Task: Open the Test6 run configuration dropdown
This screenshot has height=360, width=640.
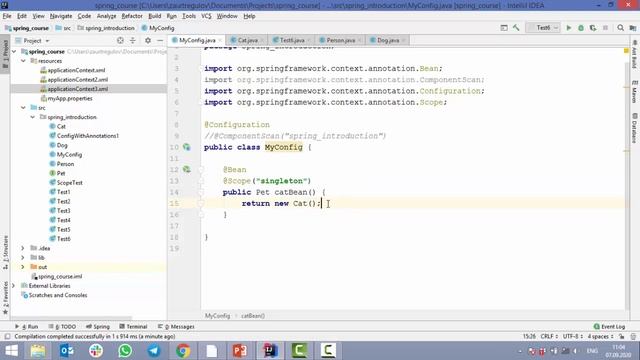Action: pyautogui.click(x=543, y=28)
